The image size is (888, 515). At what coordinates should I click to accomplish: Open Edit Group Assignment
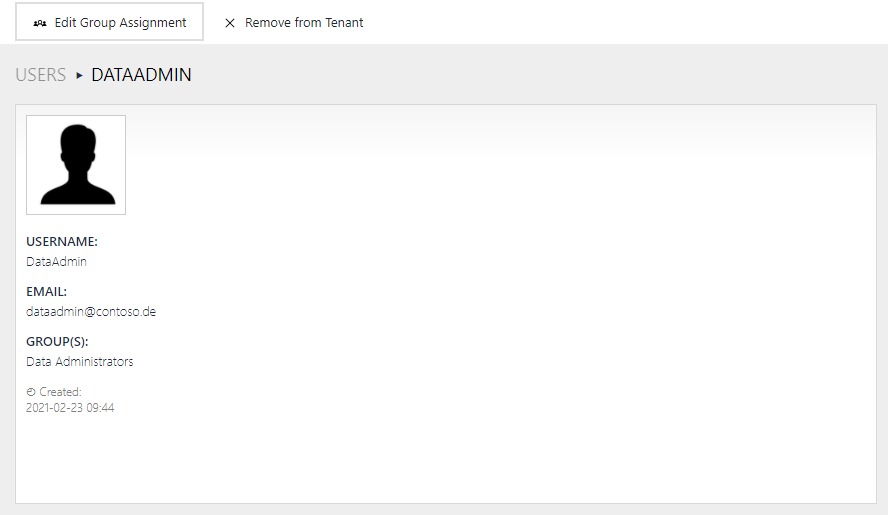click(x=109, y=22)
